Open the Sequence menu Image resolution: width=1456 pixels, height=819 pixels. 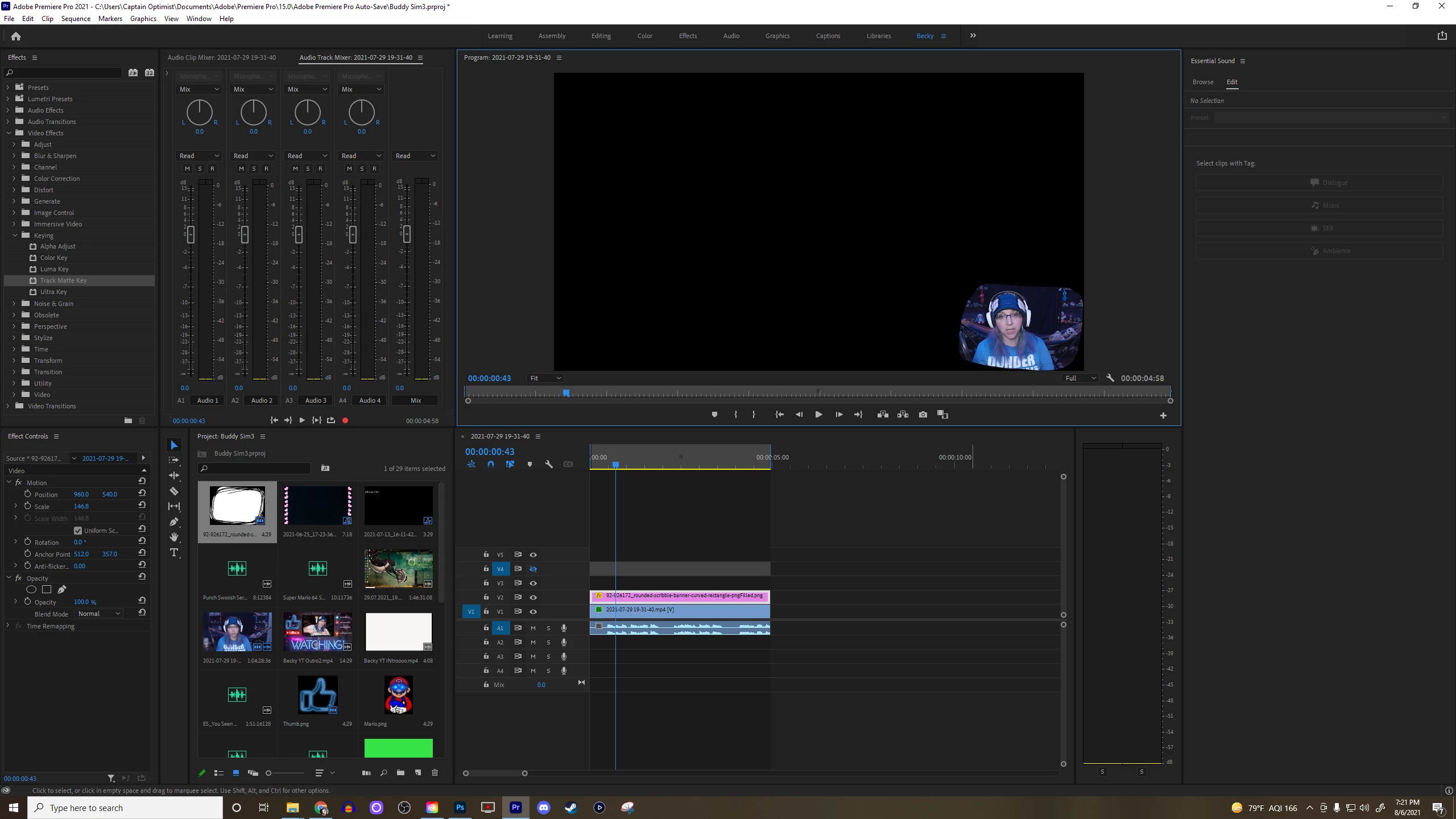click(x=76, y=19)
